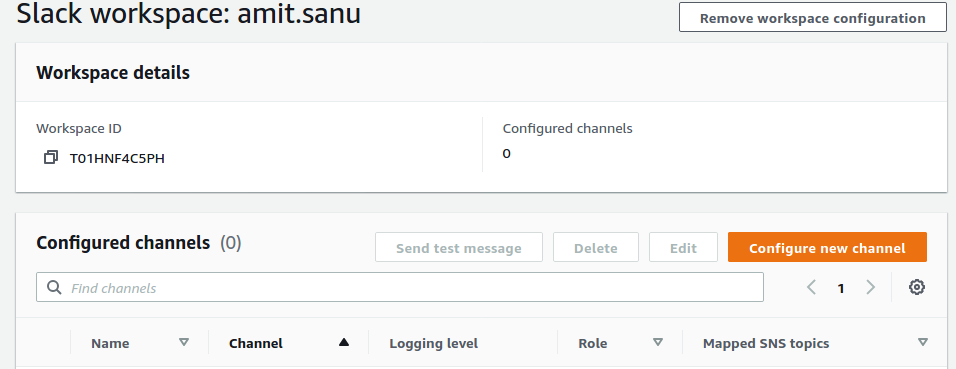Click the orange Configure new channel button
956x369 pixels.
(827, 248)
